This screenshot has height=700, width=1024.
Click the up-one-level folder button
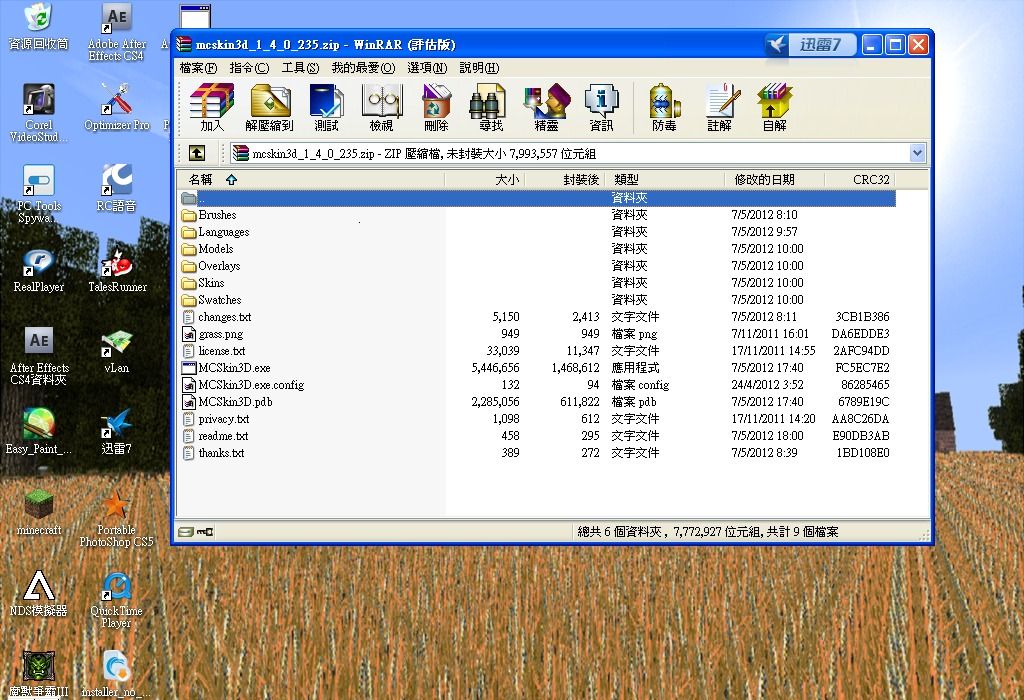(x=197, y=153)
